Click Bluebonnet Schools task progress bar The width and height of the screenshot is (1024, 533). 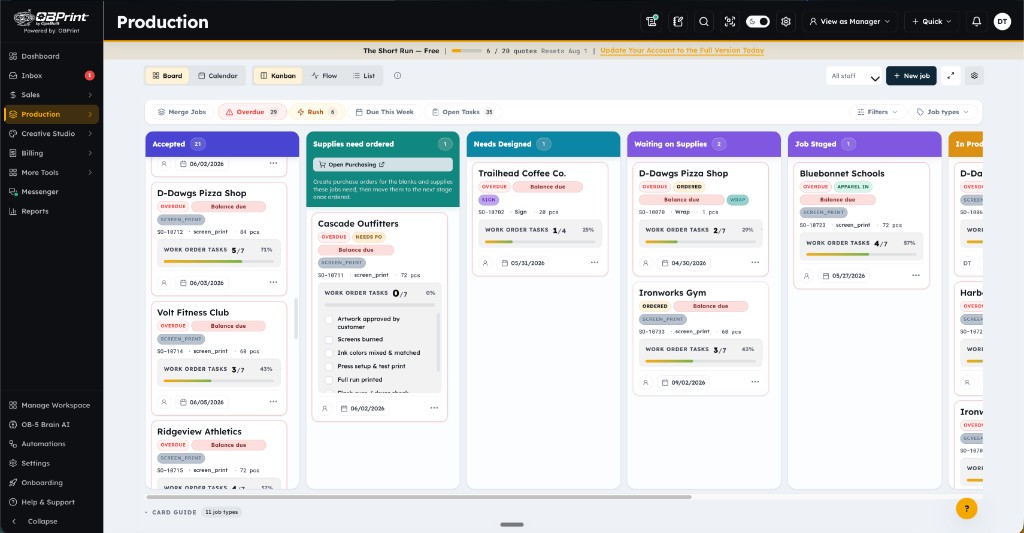pyautogui.click(x=861, y=254)
